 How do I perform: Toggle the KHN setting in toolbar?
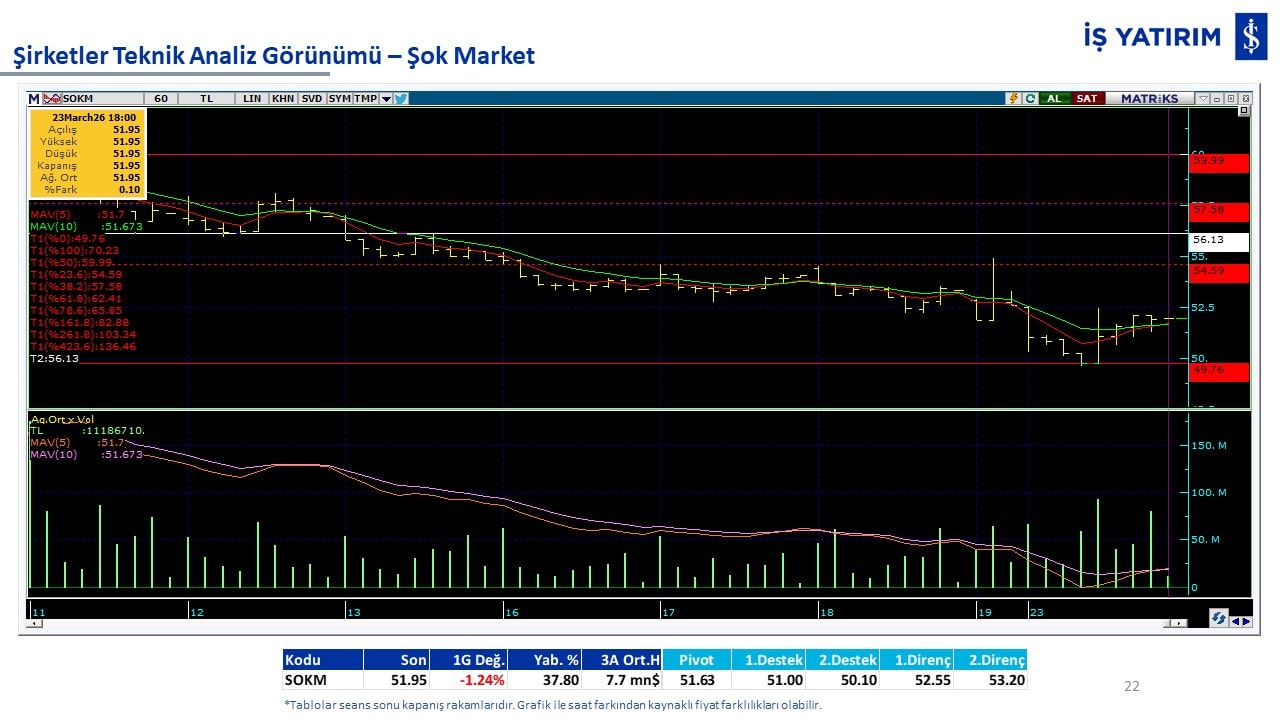[x=283, y=99]
